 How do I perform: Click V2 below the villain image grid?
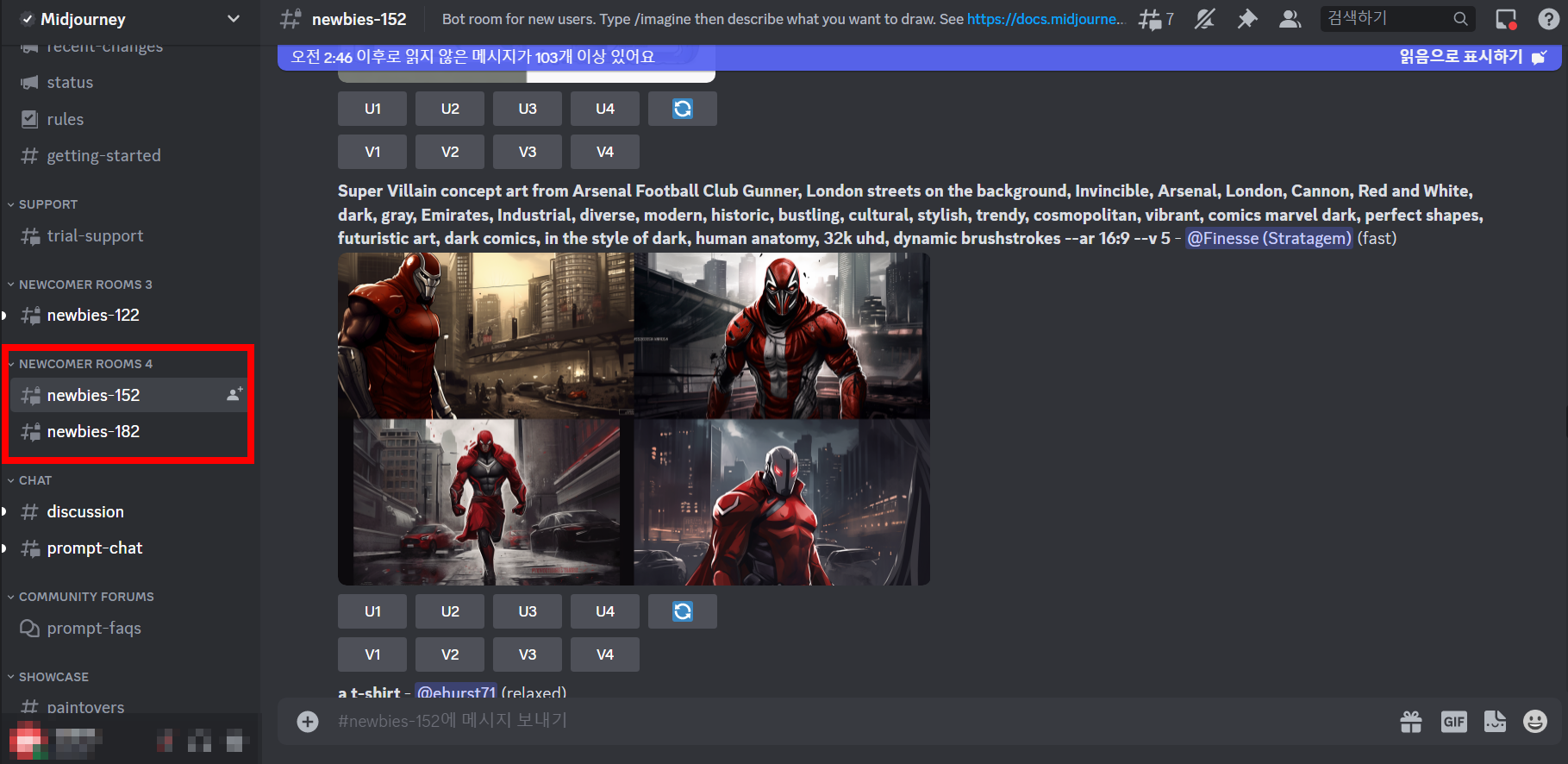(x=450, y=654)
